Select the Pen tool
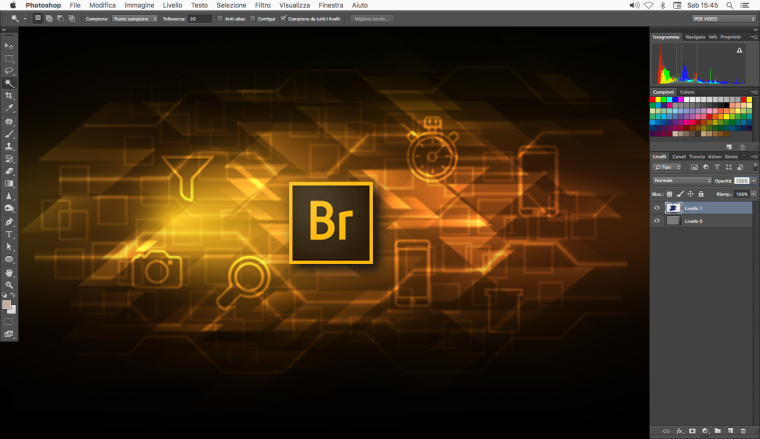760x439 pixels. 9,221
